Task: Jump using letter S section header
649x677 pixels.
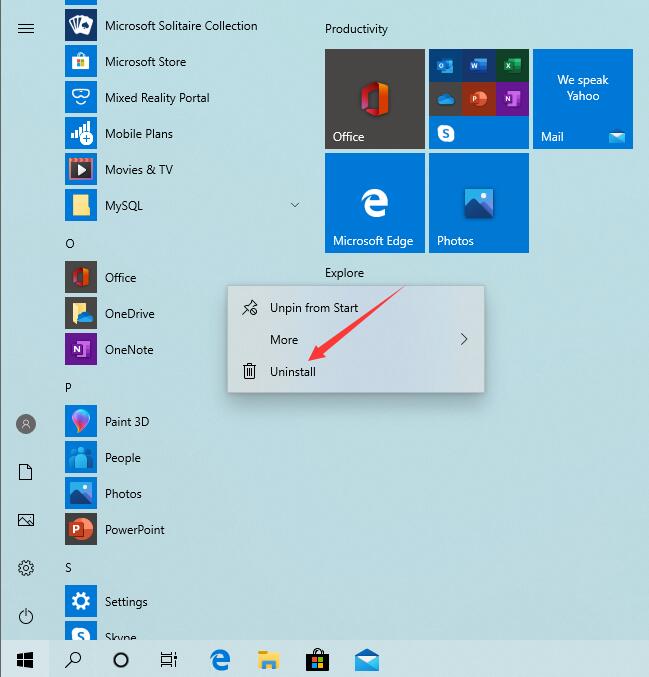Action: [x=68, y=567]
